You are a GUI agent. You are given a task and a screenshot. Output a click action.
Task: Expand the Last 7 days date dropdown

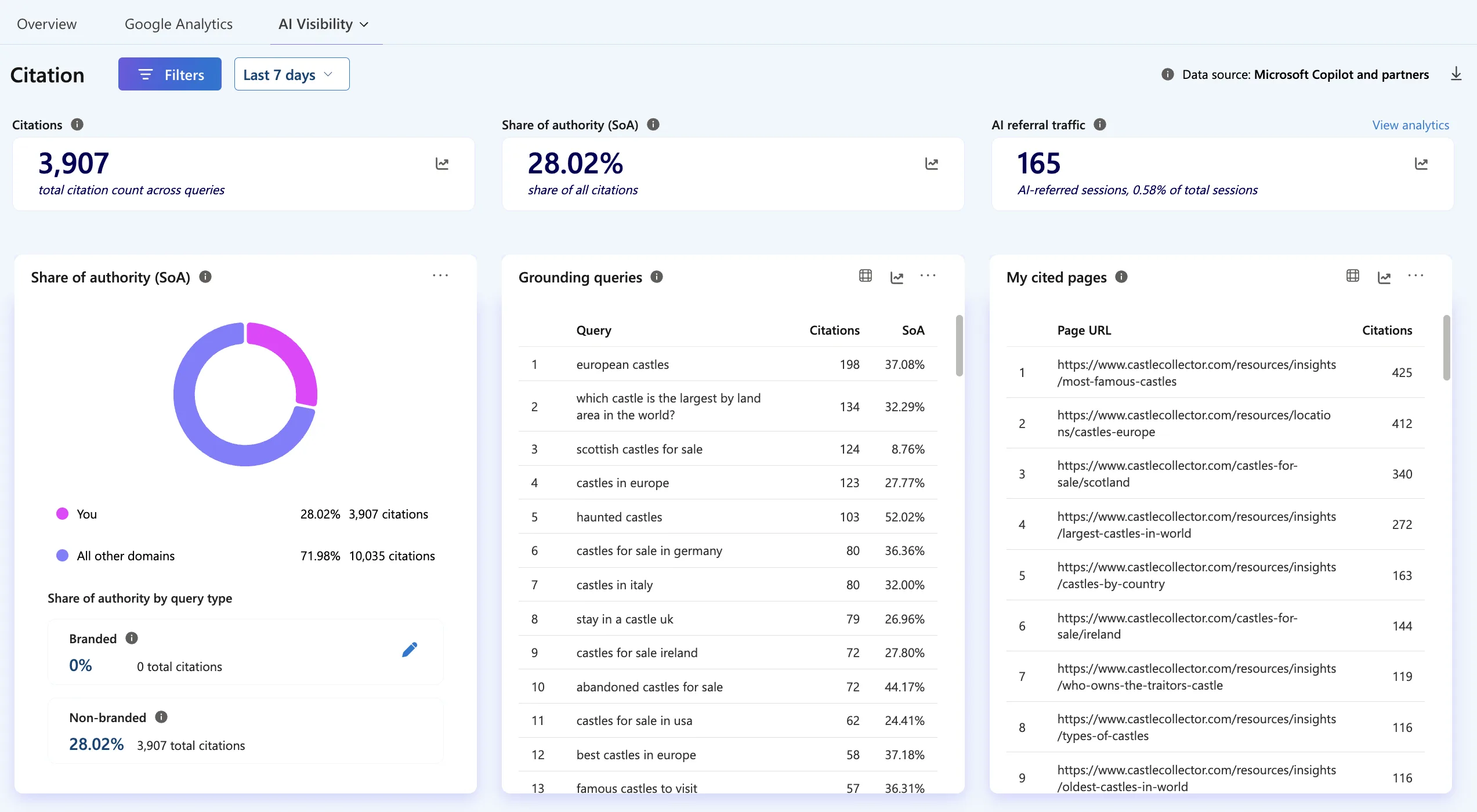292,74
